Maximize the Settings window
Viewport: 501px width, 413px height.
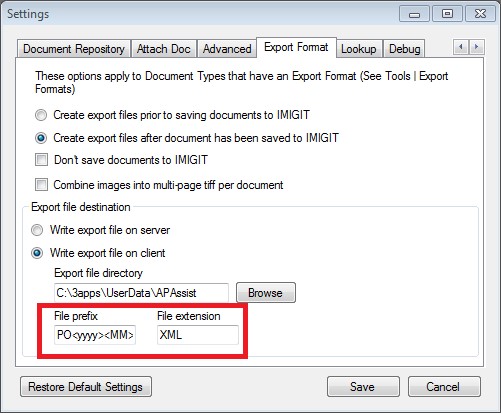click(x=447, y=14)
